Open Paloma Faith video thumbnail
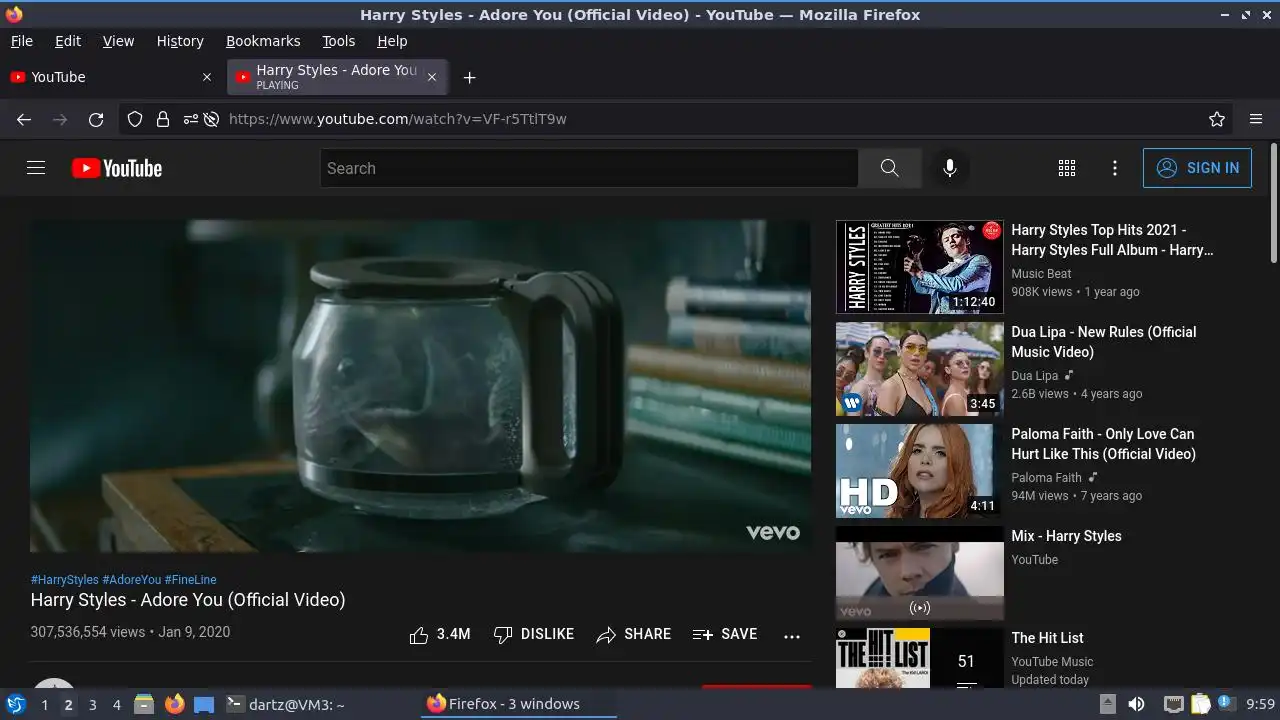The image size is (1280, 720). click(919, 471)
